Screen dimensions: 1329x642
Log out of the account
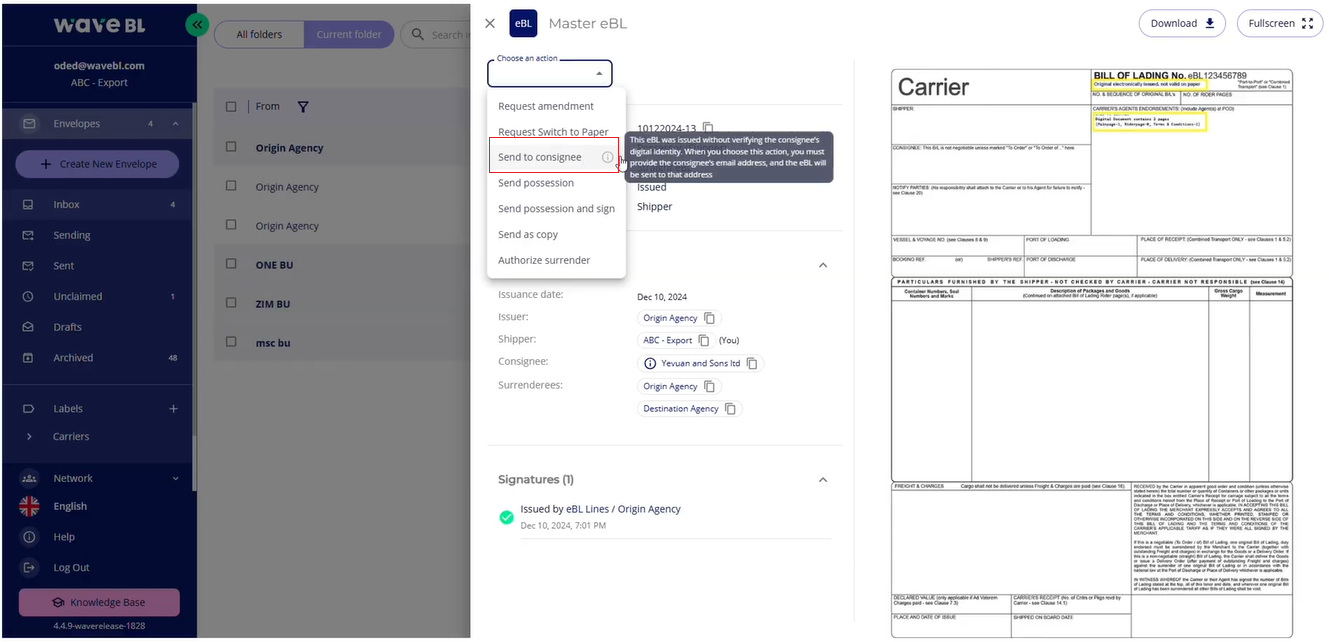(x=71, y=568)
